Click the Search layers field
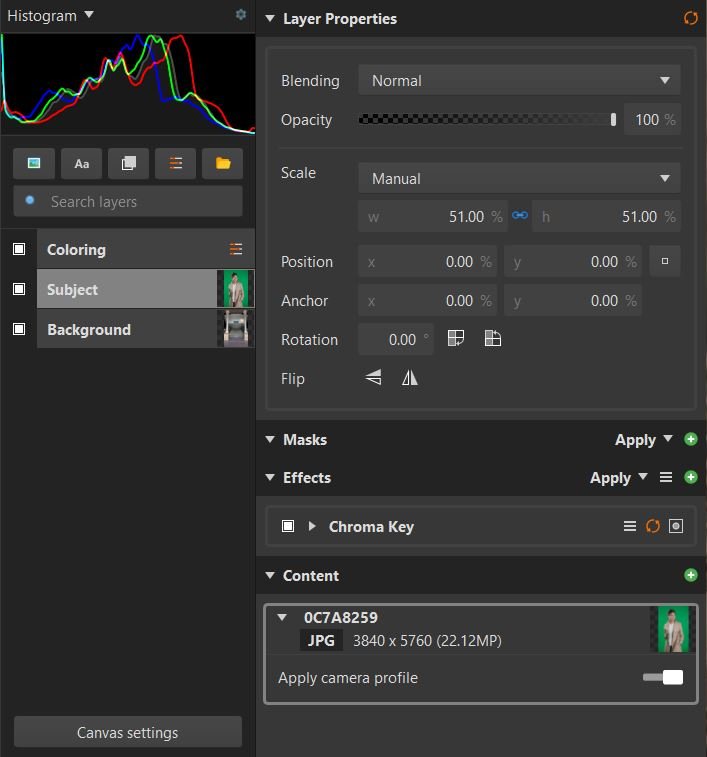The image size is (707, 757). (128, 201)
